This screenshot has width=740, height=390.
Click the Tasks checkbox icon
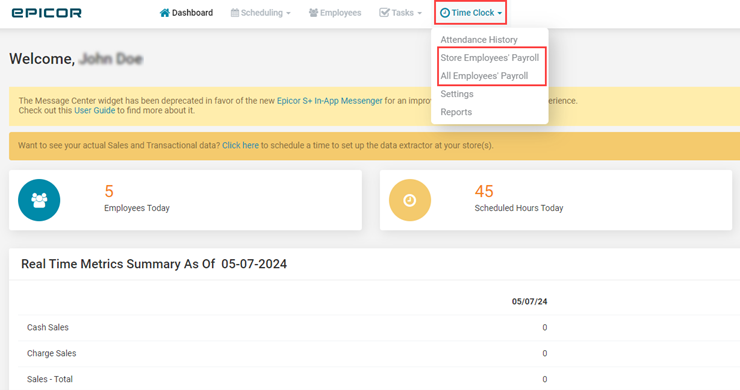pyautogui.click(x=384, y=13)
